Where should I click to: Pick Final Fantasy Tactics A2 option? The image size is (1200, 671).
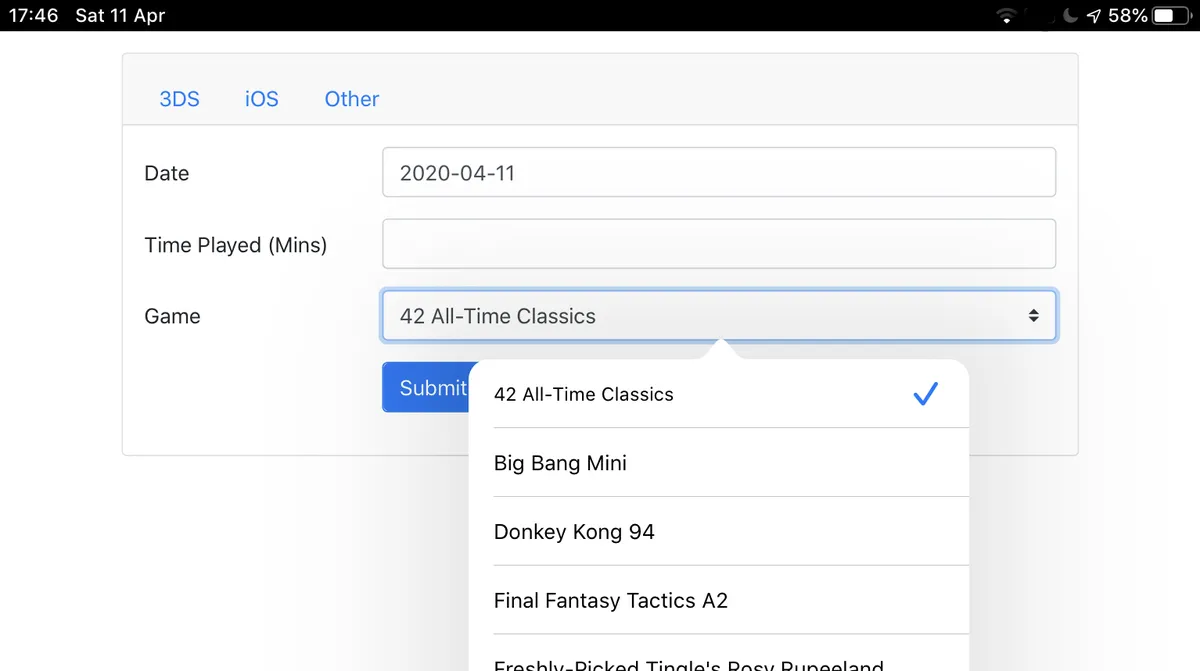[718, 601]
